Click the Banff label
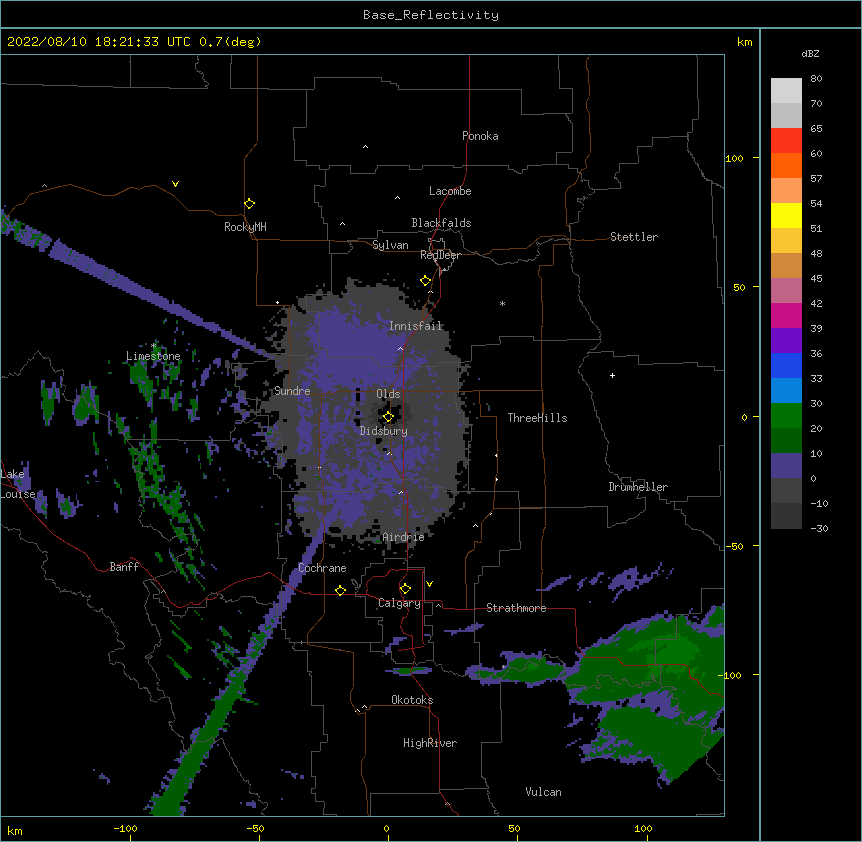 coord(124,567)
